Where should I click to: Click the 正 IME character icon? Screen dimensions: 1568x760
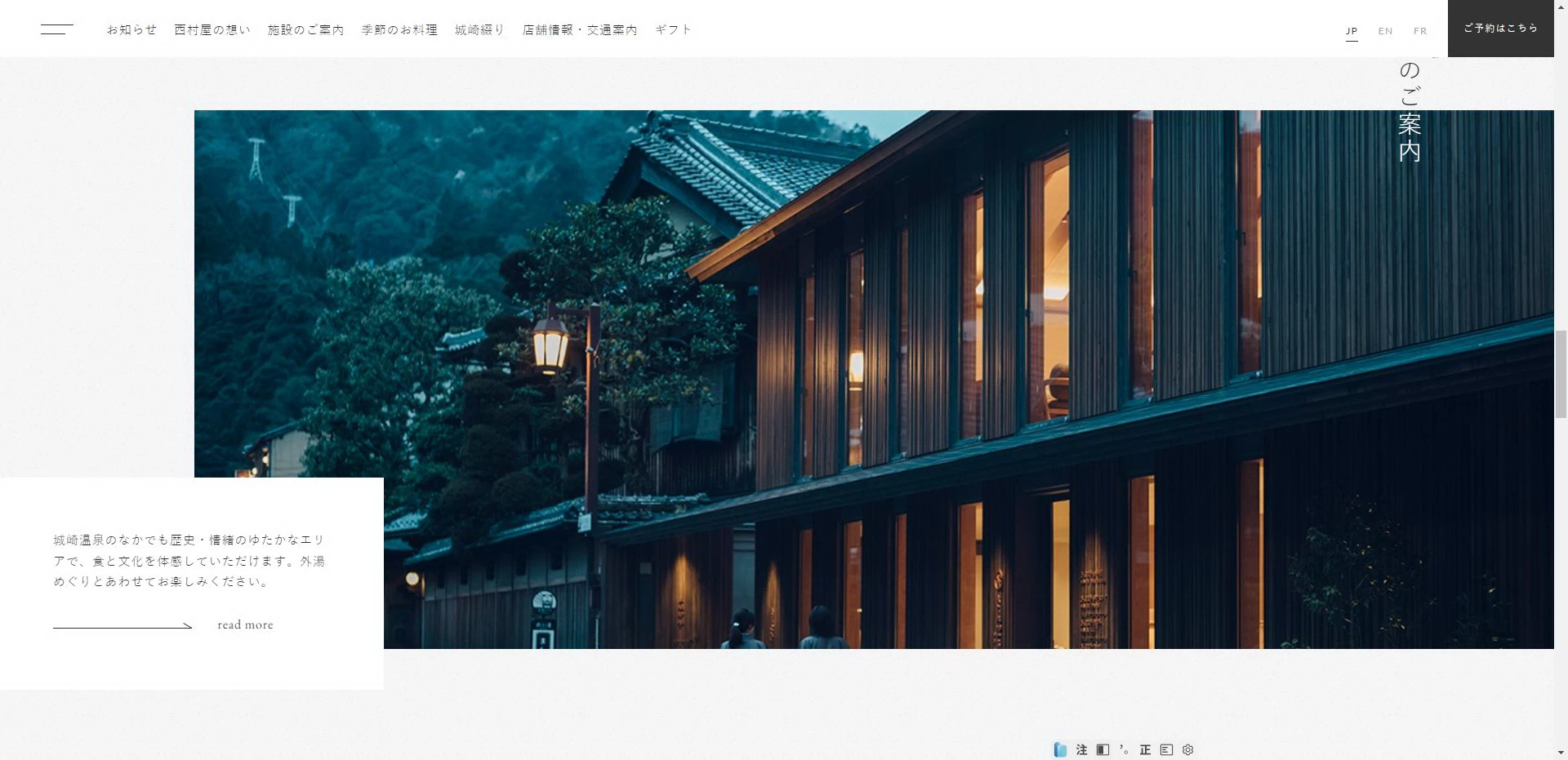tap(1145, 749)
